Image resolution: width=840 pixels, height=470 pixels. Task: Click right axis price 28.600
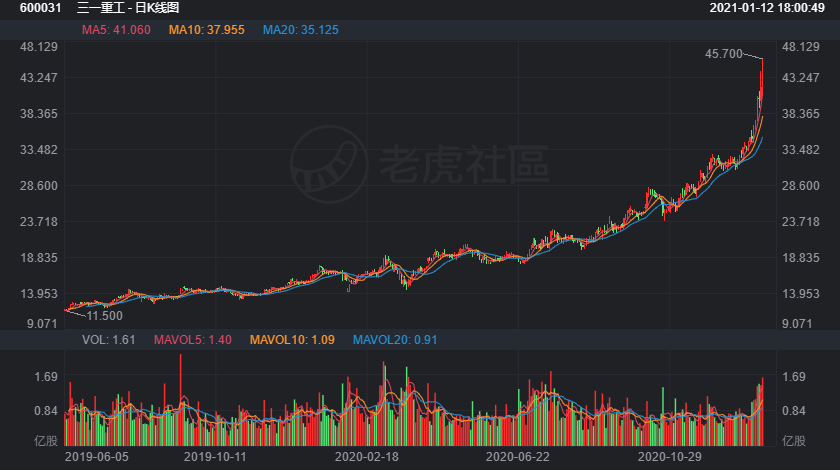pyautogui.click(x=800, y=185)
